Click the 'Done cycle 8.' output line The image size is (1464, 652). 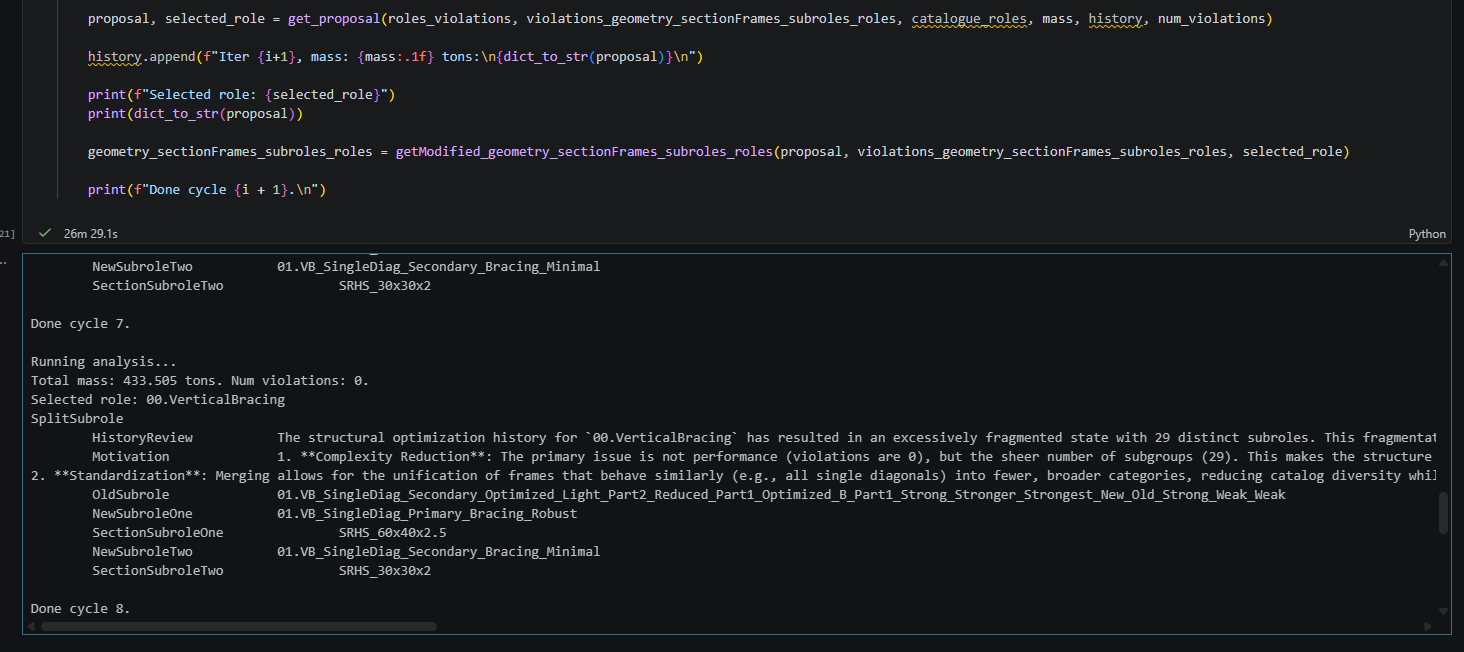tap(81, 609)
